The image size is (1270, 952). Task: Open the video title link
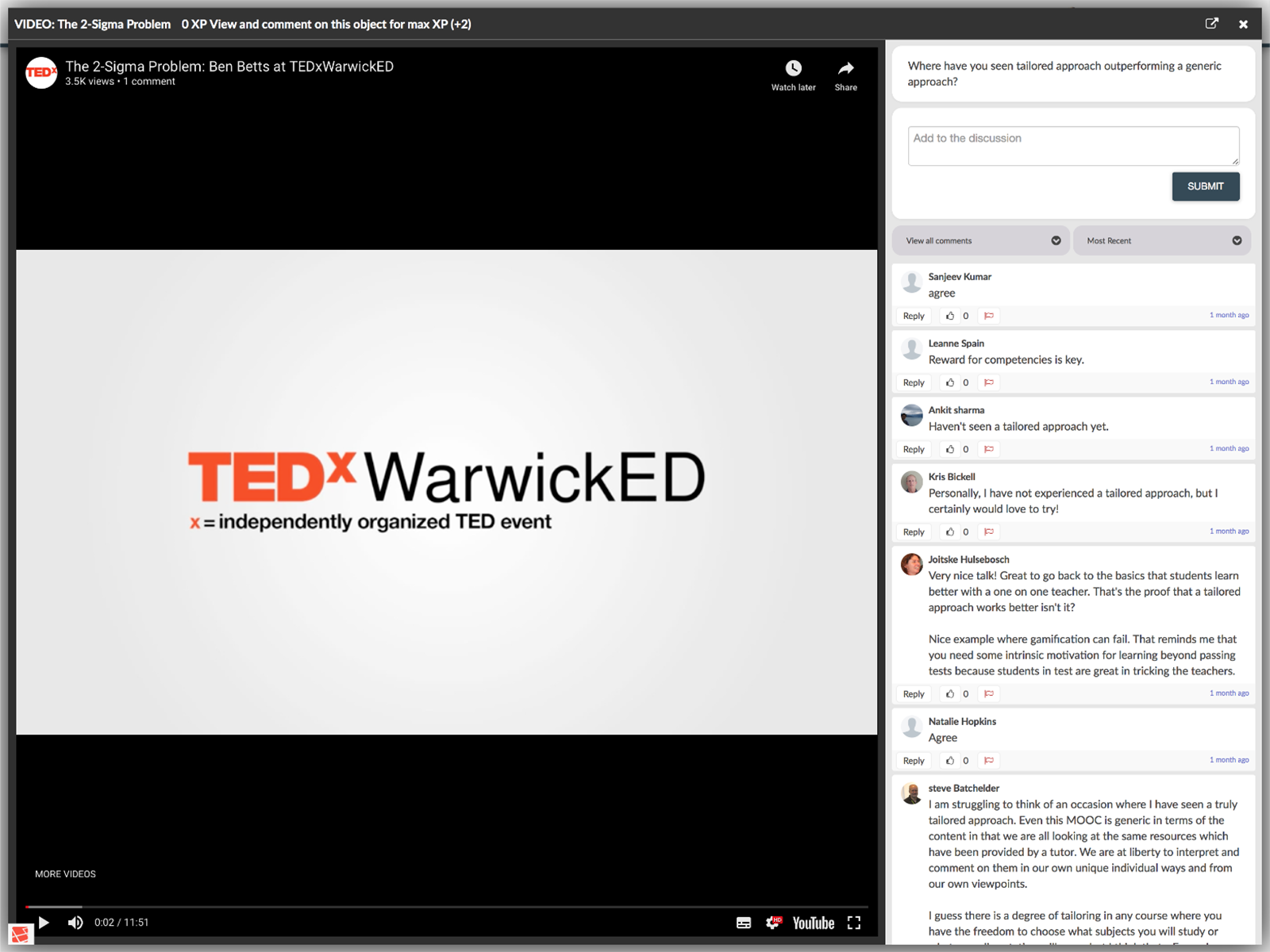[229, 67]
